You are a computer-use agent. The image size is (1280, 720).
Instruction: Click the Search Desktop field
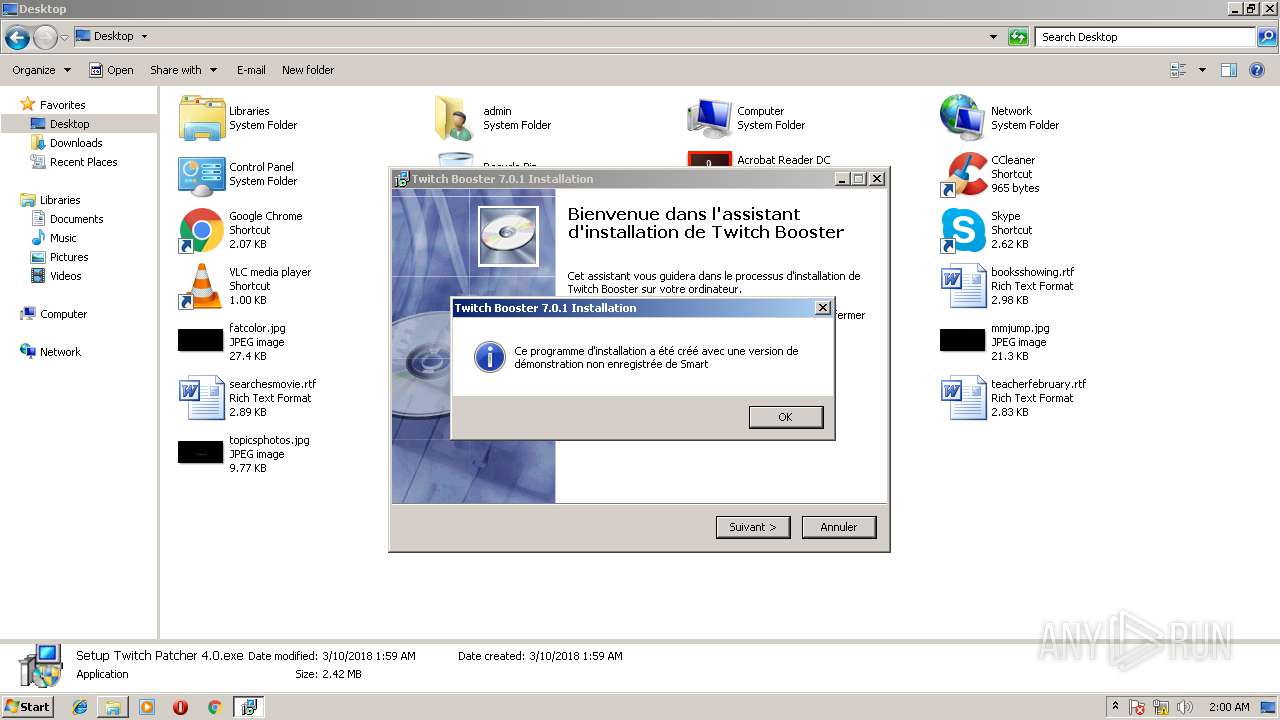coord(1145,37)
